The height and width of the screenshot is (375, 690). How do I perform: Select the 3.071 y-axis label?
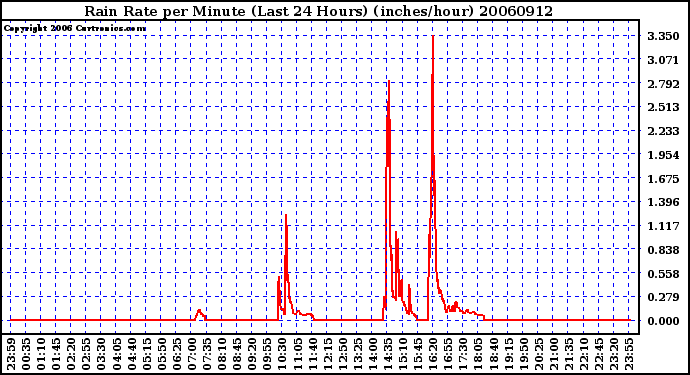(x=663, y=59)
